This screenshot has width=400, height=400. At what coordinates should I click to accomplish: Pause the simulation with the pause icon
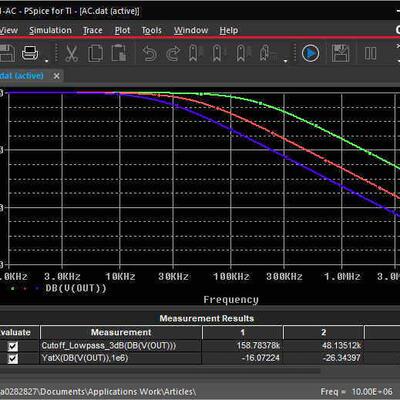(x=370, y=53)
